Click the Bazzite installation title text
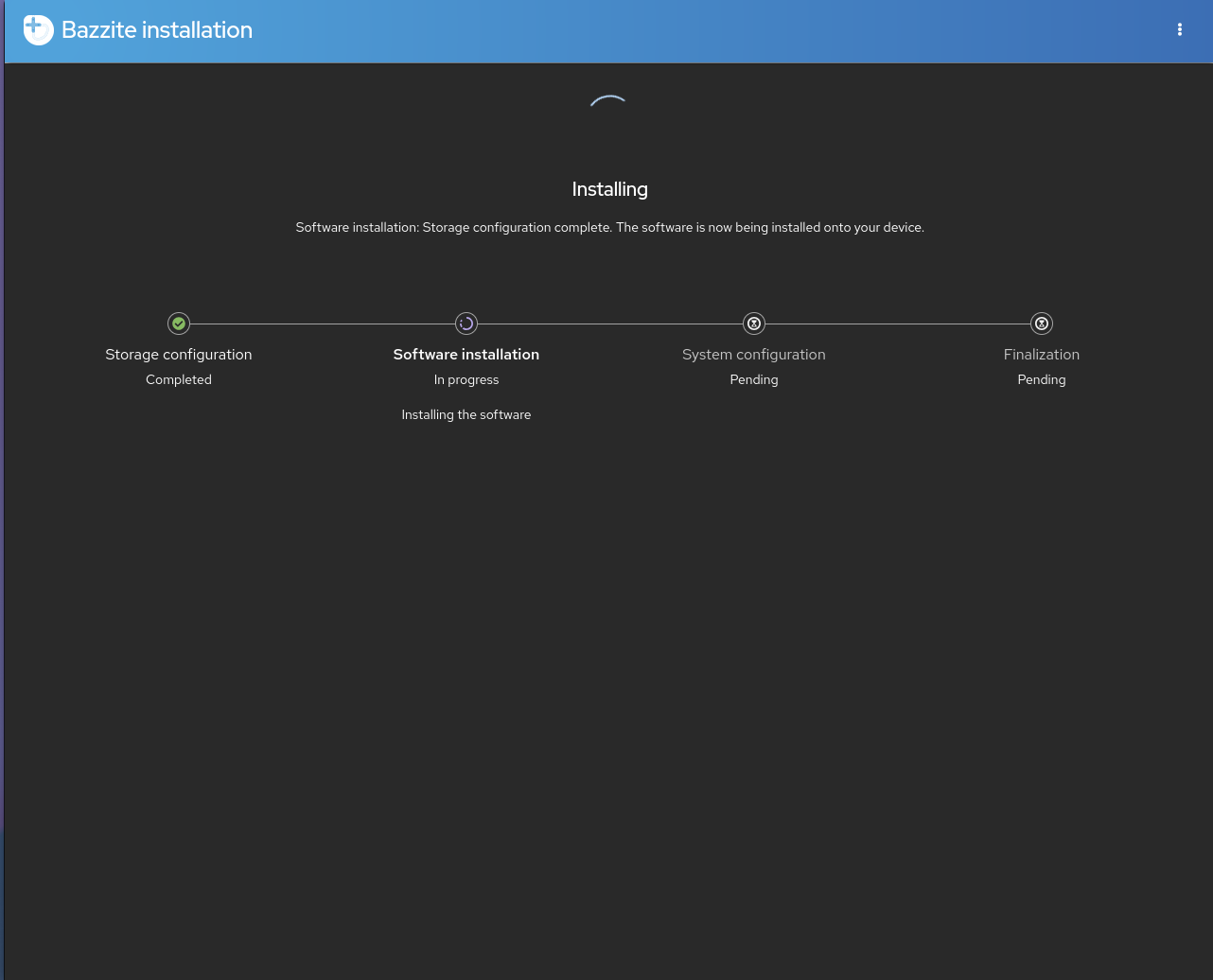 pyautogui.click(x=156, y=29)
